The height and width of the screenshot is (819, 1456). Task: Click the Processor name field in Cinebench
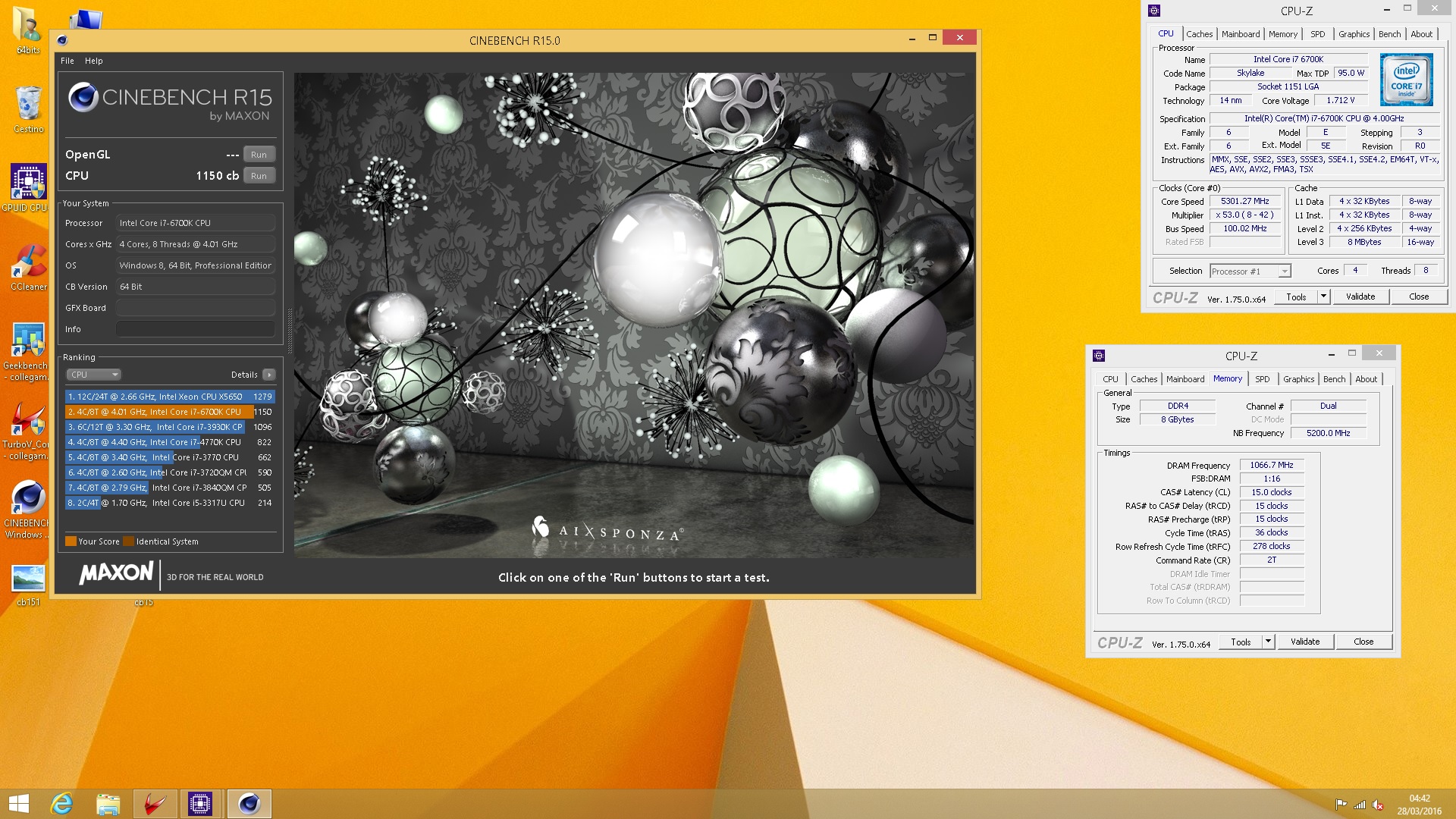tap(196, 223)
